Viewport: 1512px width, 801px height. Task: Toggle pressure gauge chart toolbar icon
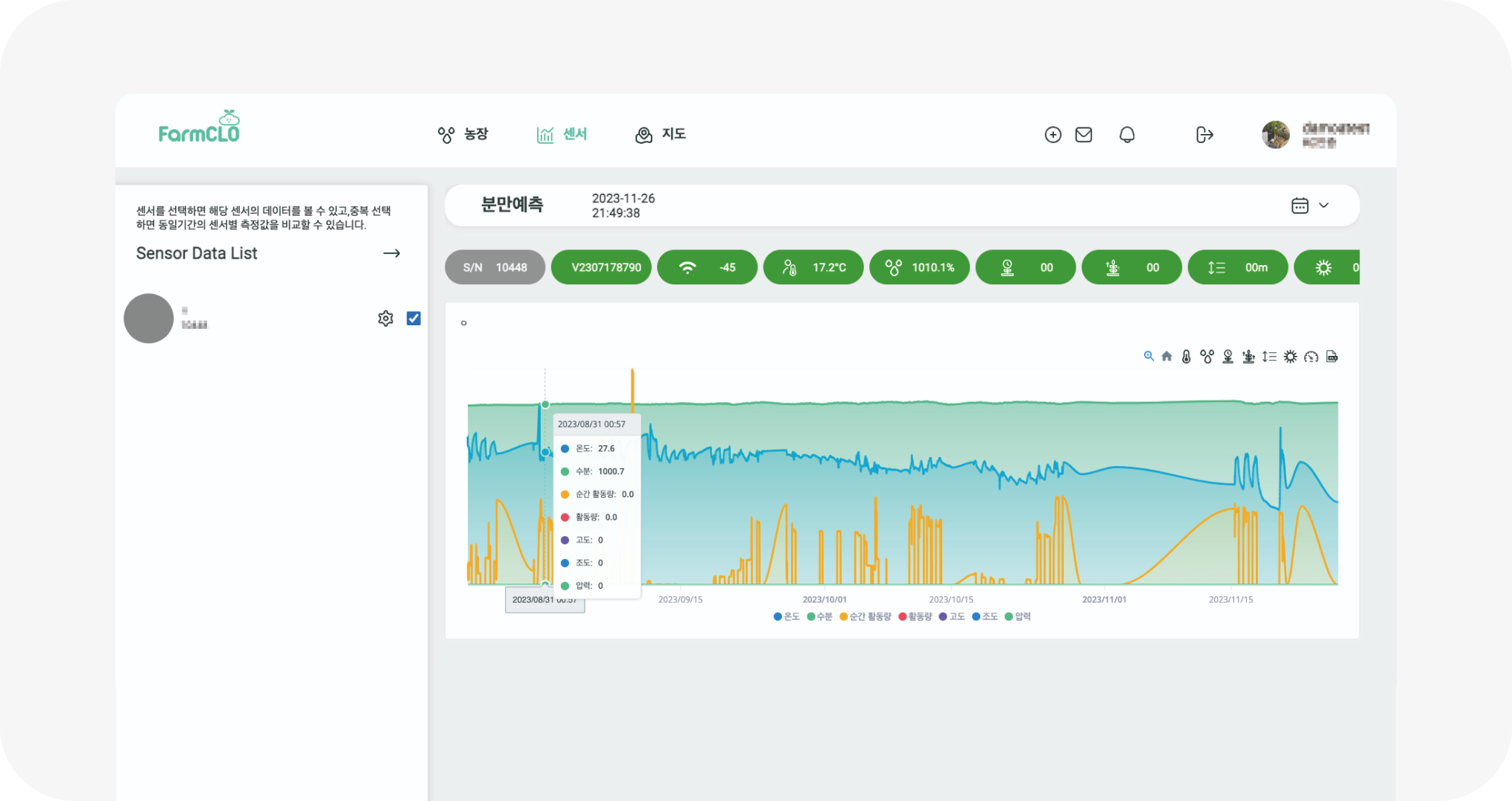[x=1311, y=357]
